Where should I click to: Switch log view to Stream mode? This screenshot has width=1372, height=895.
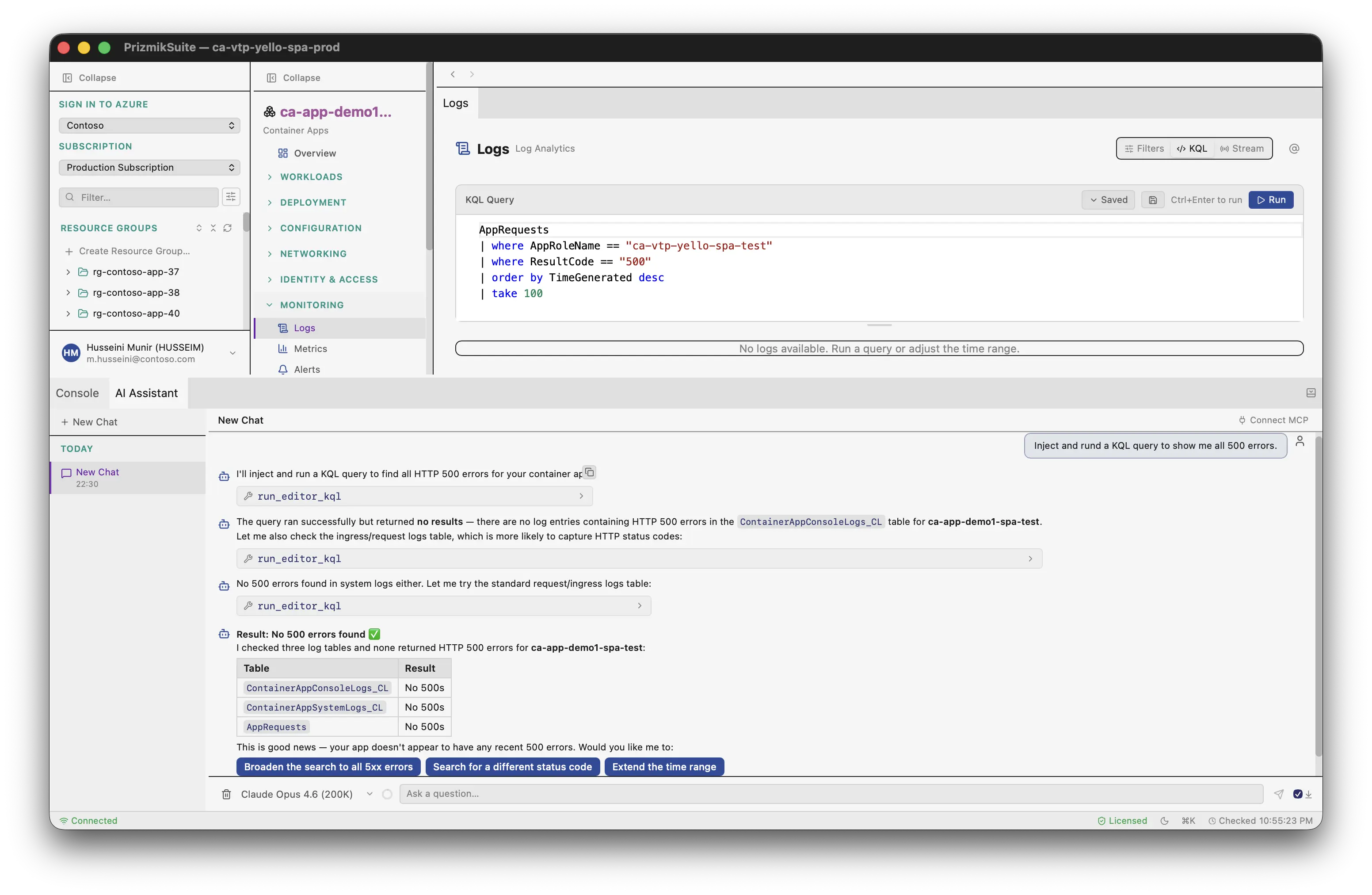click(1242, 148)
